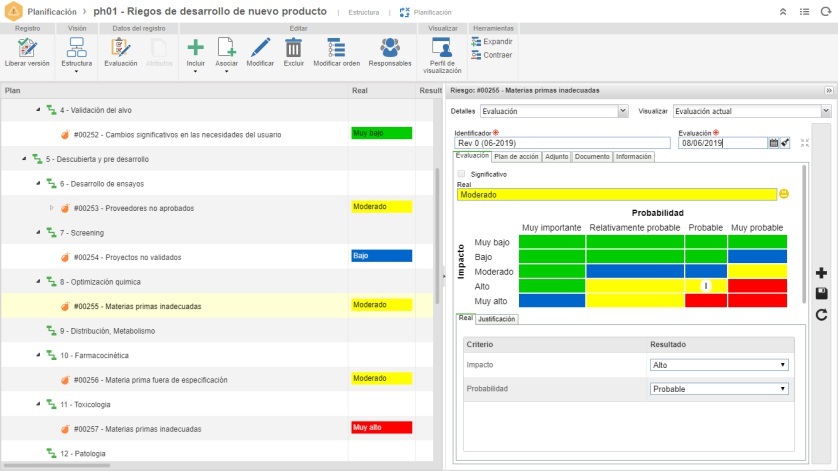Open the calendar picker for Evaluación date
Screen dimensions: 838x471
coord(773,143)
